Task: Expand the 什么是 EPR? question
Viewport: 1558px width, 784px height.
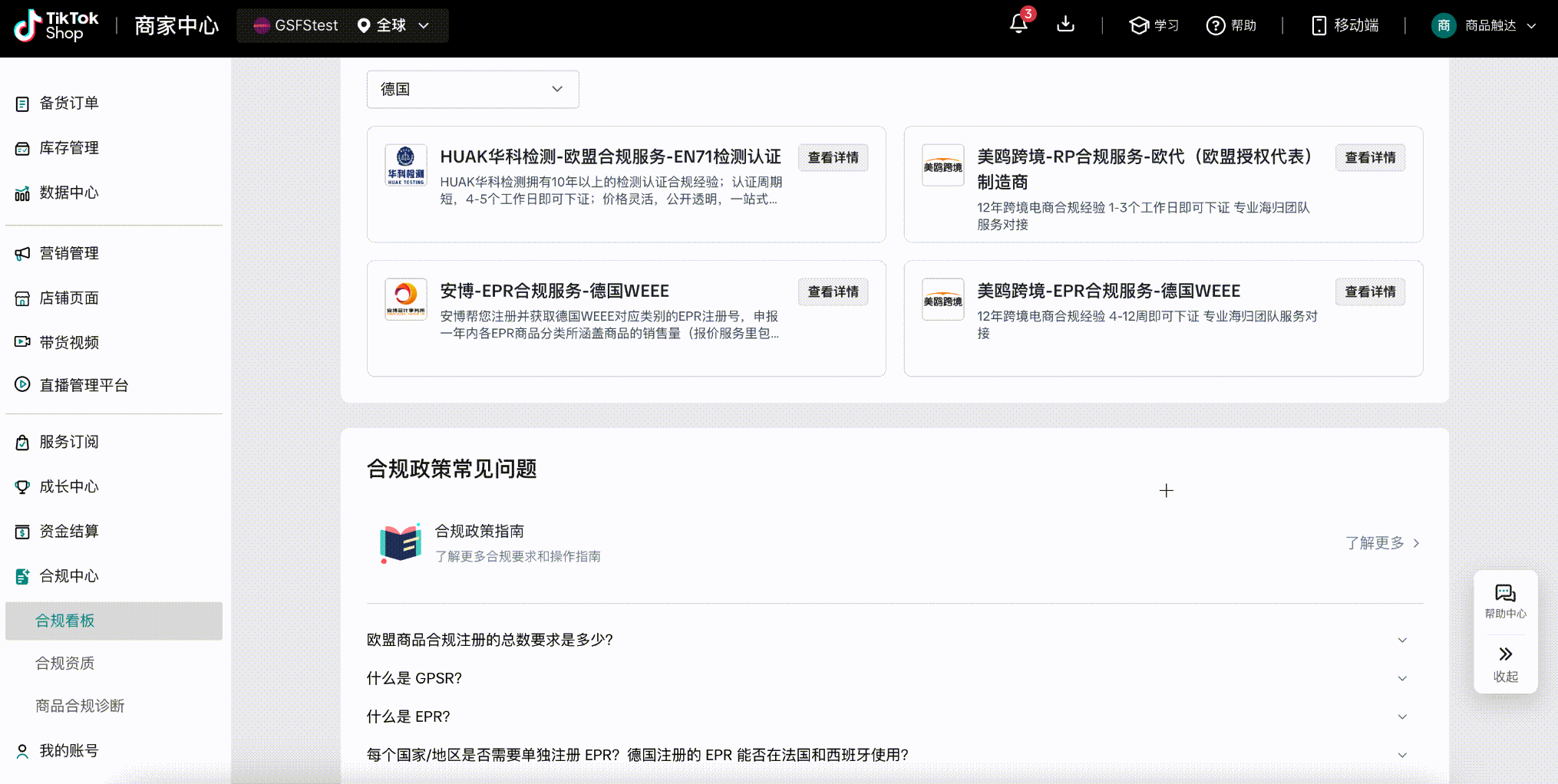Action: [1401, 716]
